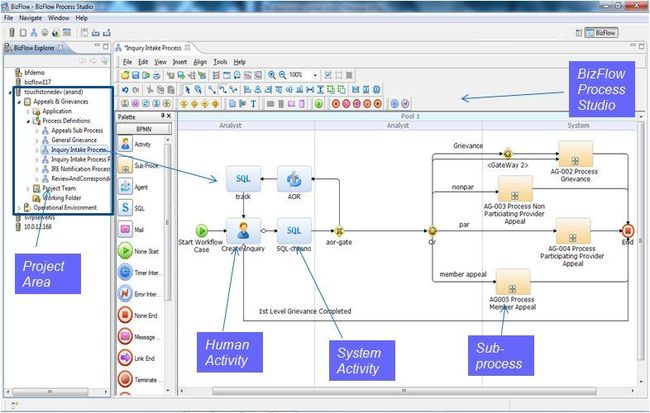Screen dimensions: 650x413
Task: Click the Cut scissors icon
Action: (x=150, y=90)
